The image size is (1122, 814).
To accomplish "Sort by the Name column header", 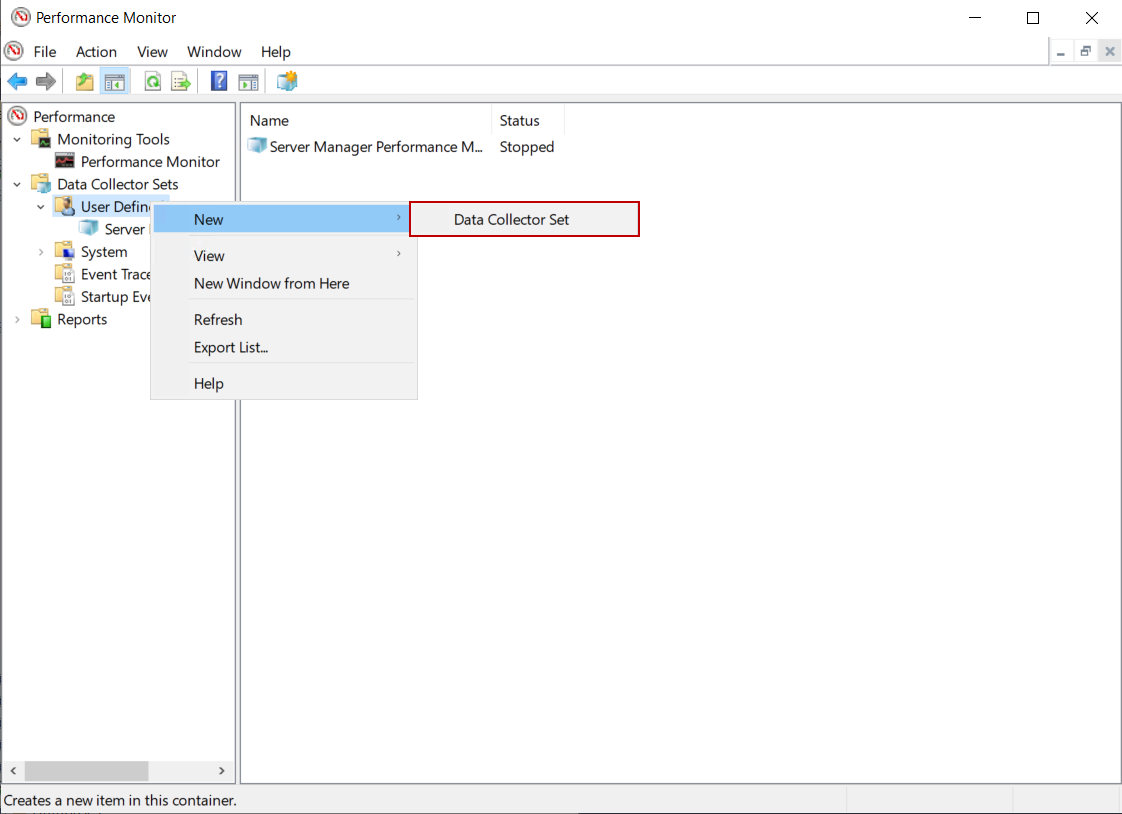I will coord(366,120).
